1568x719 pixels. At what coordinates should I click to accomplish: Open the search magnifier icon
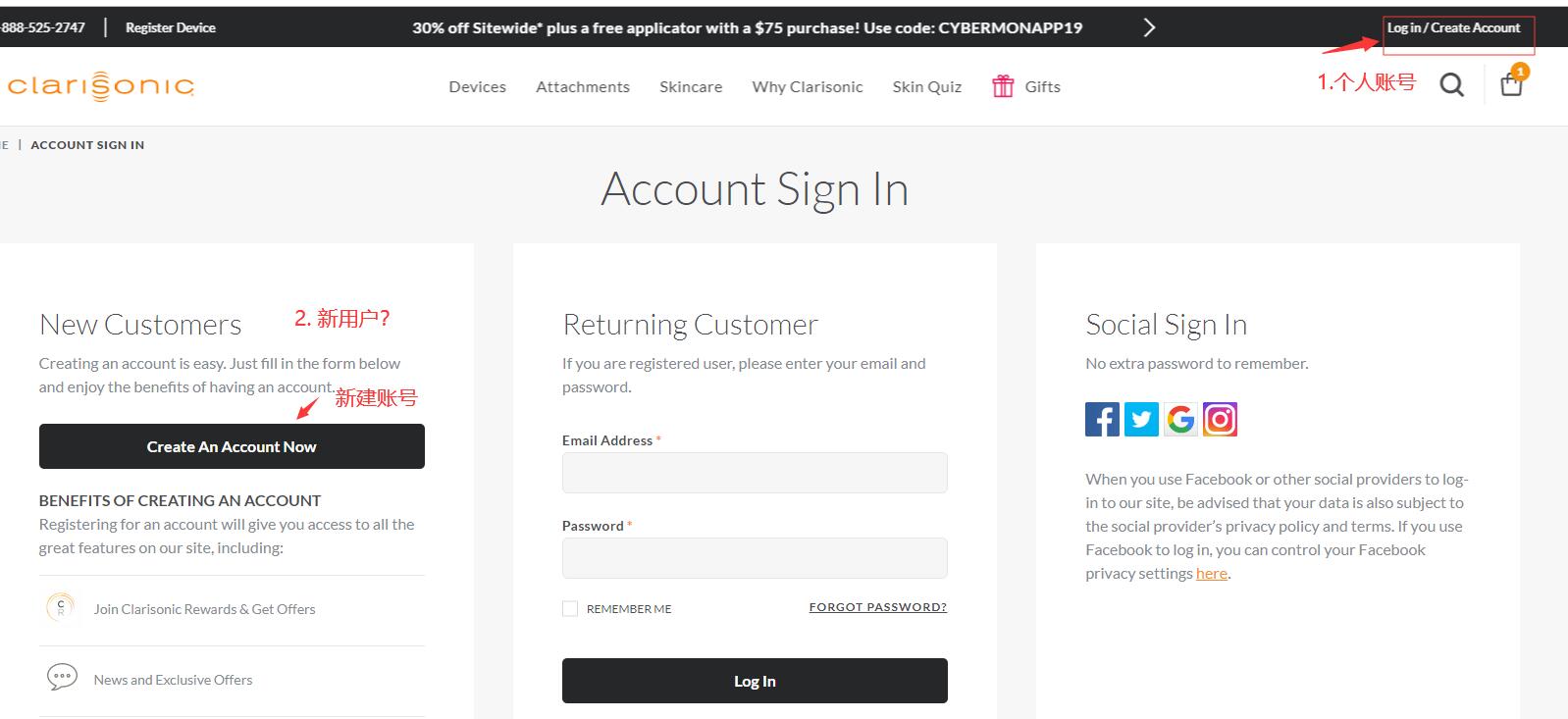(1451, 86)
